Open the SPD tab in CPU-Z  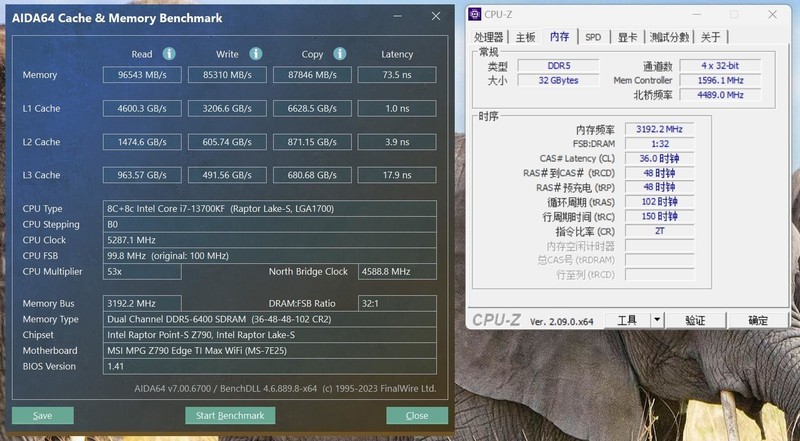[x=593, y=37]
